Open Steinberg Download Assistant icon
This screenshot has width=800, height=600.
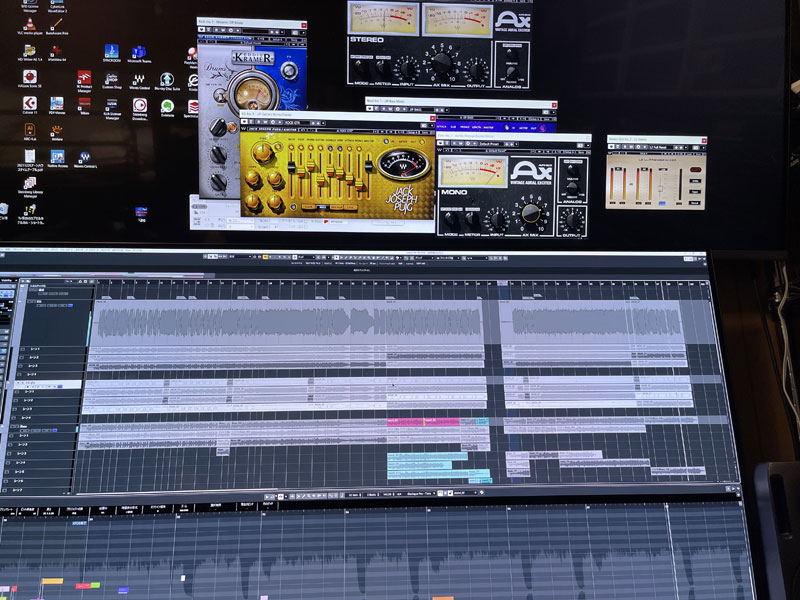(140, 108)
